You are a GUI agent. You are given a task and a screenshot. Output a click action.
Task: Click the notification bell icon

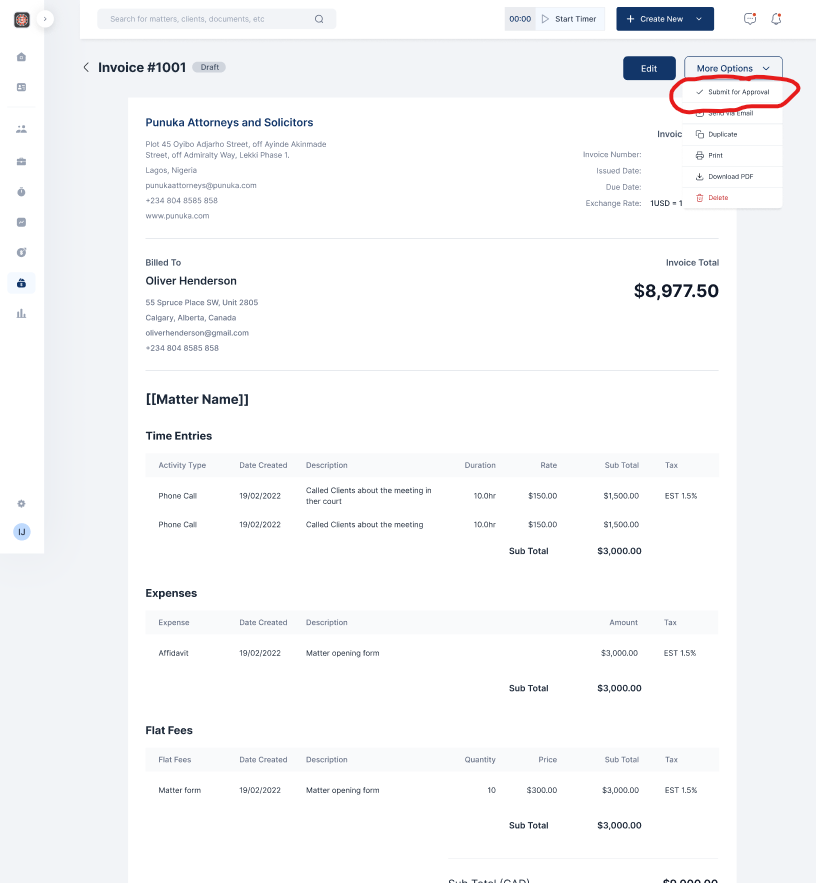coord(777,19)
